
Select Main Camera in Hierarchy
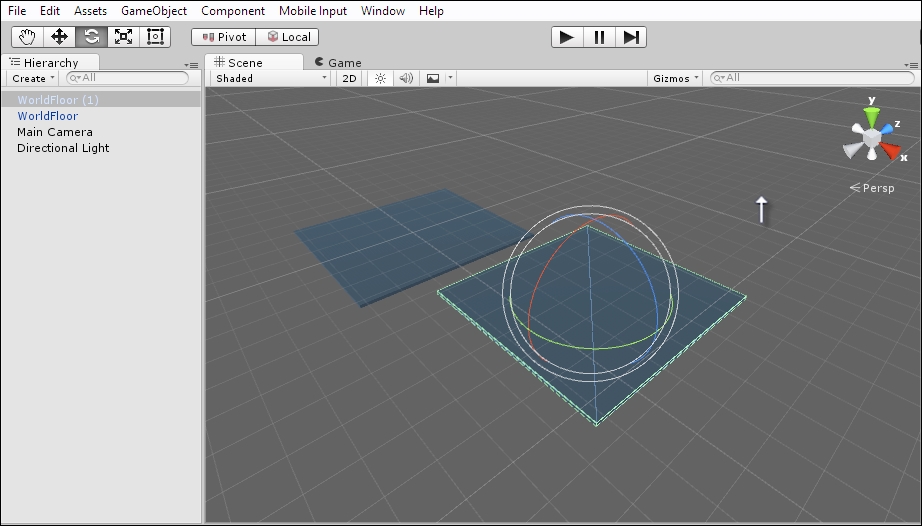pos(55,132)
